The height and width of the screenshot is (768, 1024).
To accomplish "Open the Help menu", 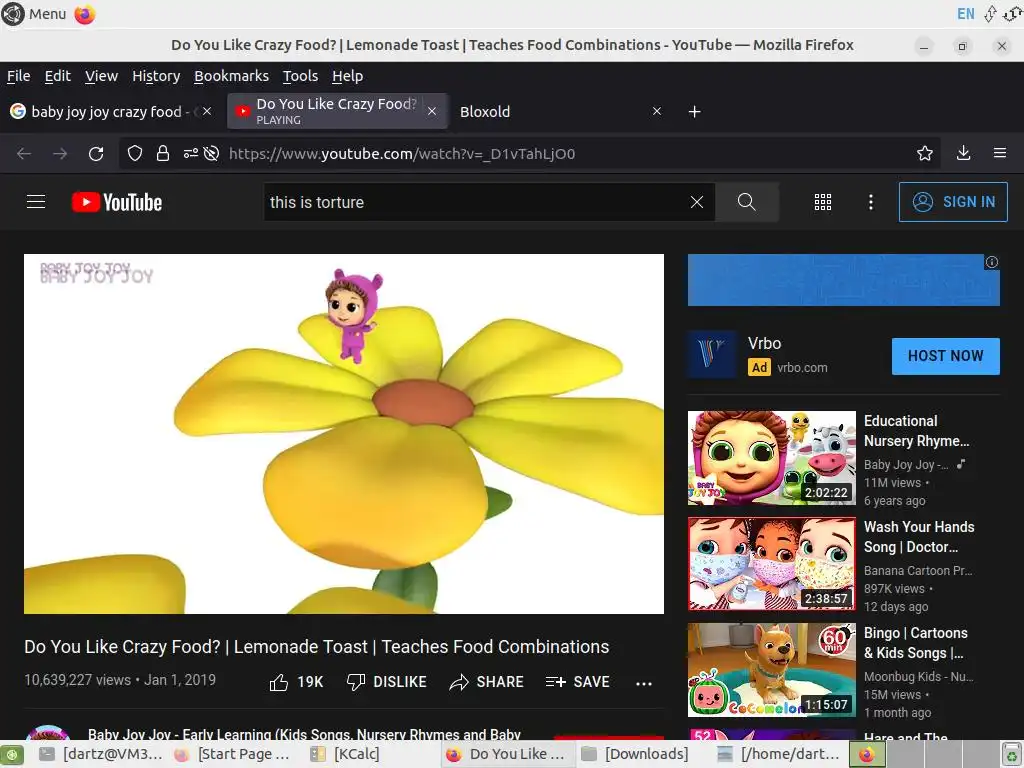I will tap(347, 76).
